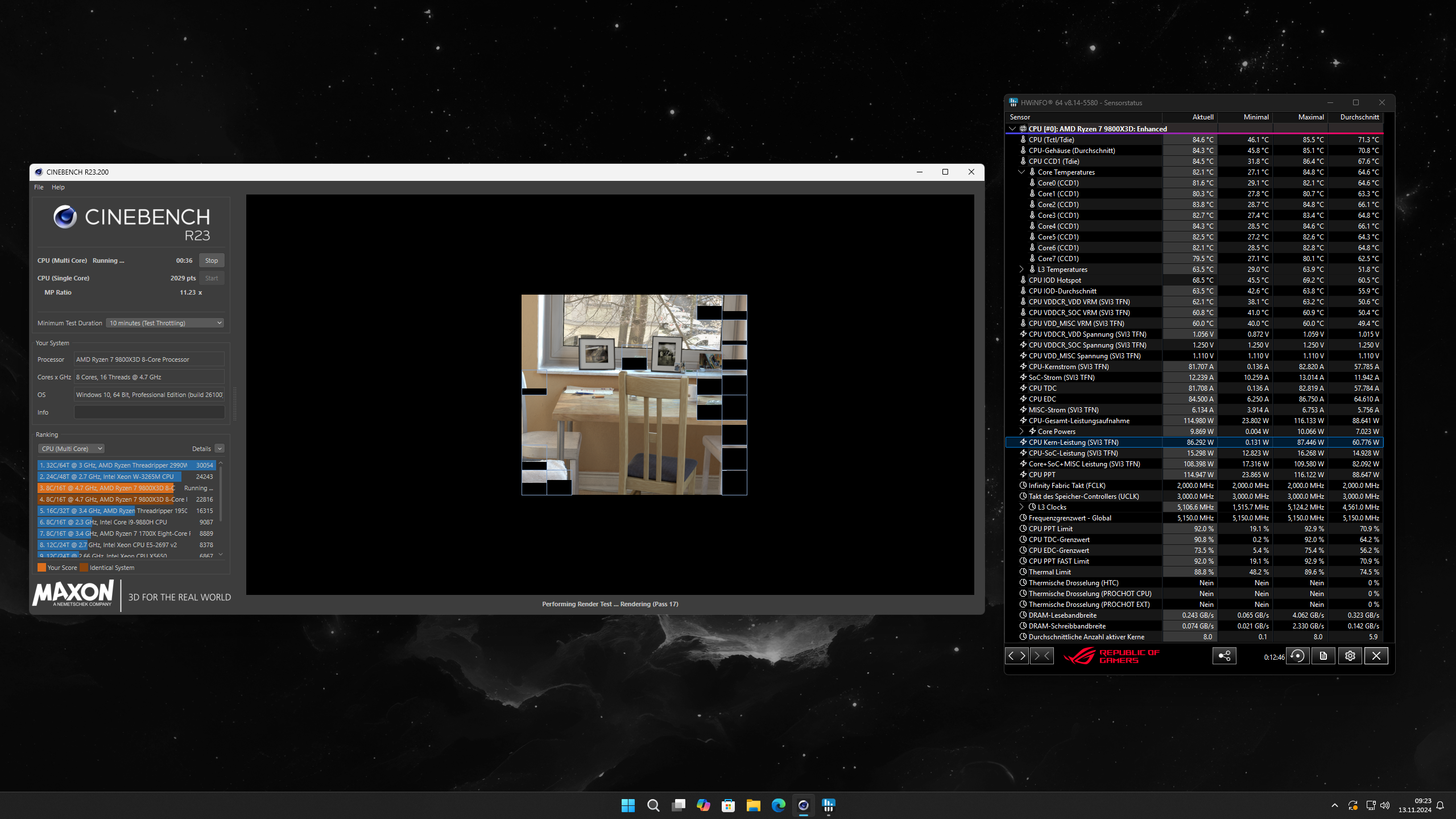Reset the HWiNFO sensor timer clock
This screenshot has height=819, width=1456.
(x=1297, y=656)
